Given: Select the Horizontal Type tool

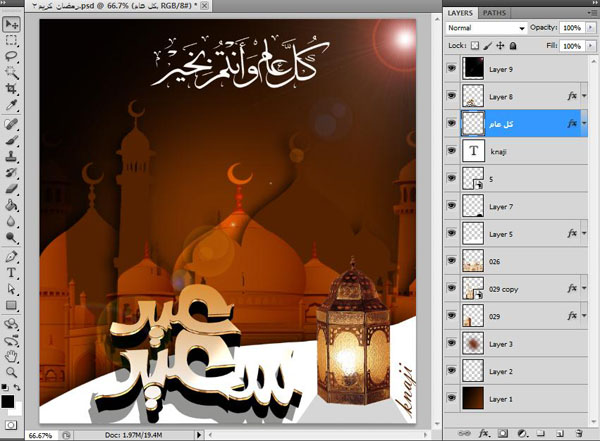Looking at the screenshot, I should pos(12,272).
